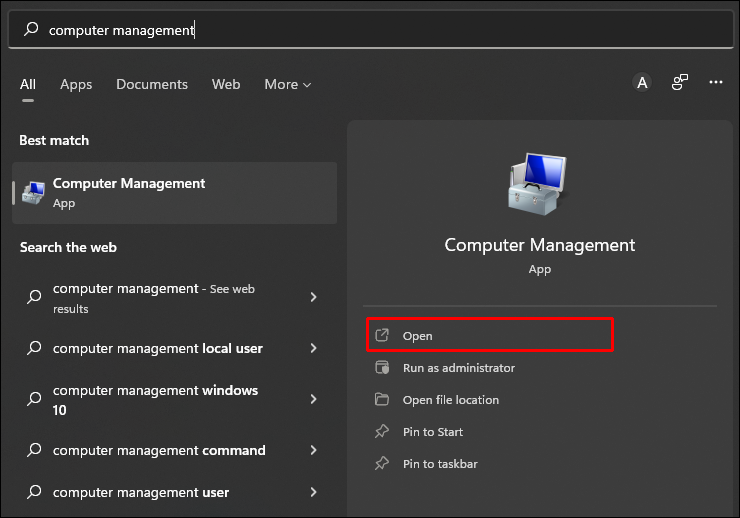The width and height of the screenshot is (740, 518).
Task: Click the pin icon beside Pin to Start
Action: point(381,432)
